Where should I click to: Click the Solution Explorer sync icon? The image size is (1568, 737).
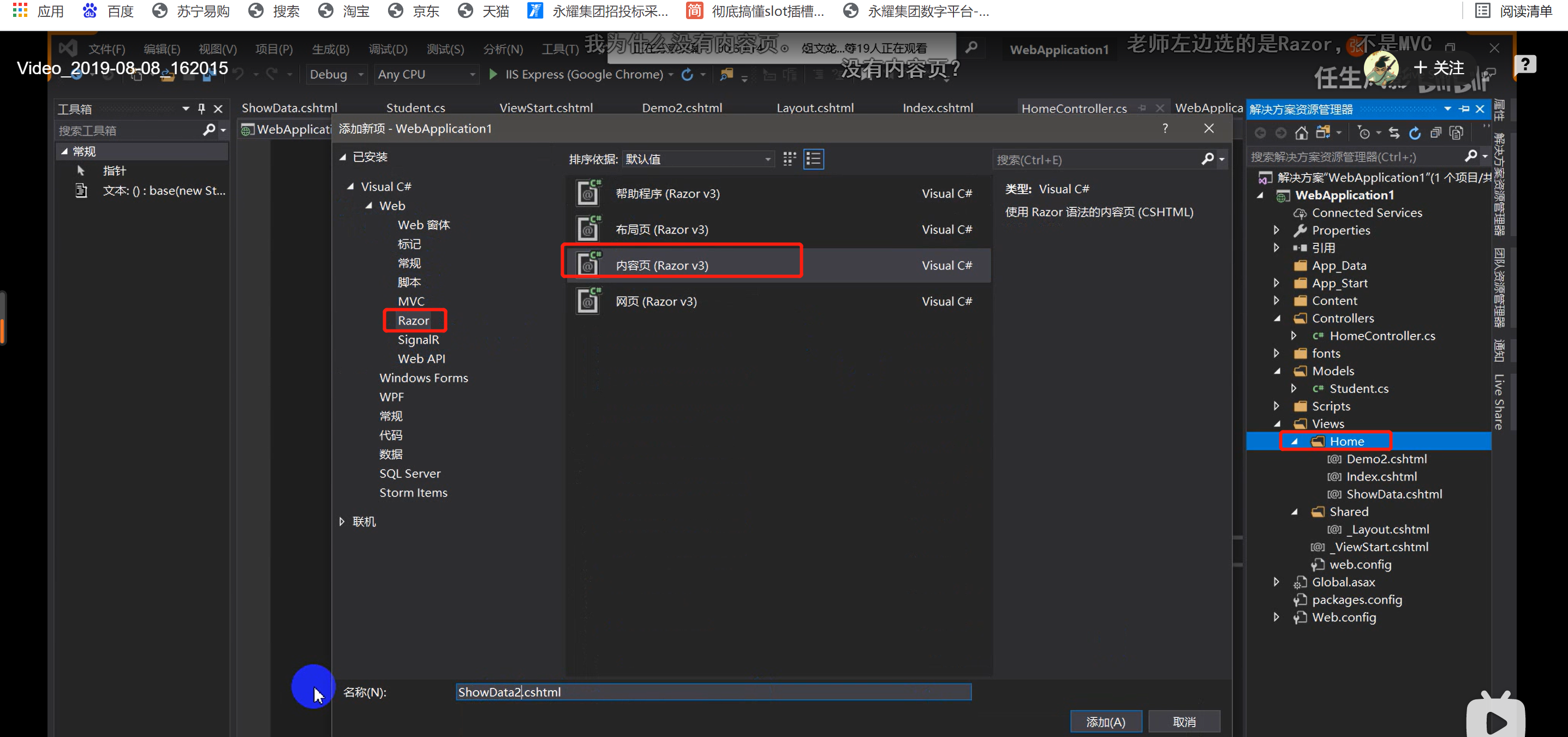pyautogui.click(x=1394, y=133)
